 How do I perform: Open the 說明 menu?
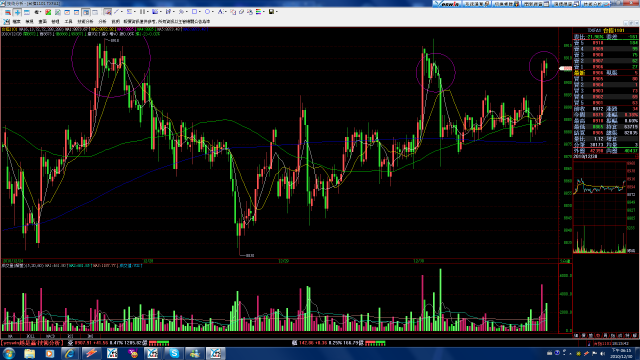[x=116, y=21]
